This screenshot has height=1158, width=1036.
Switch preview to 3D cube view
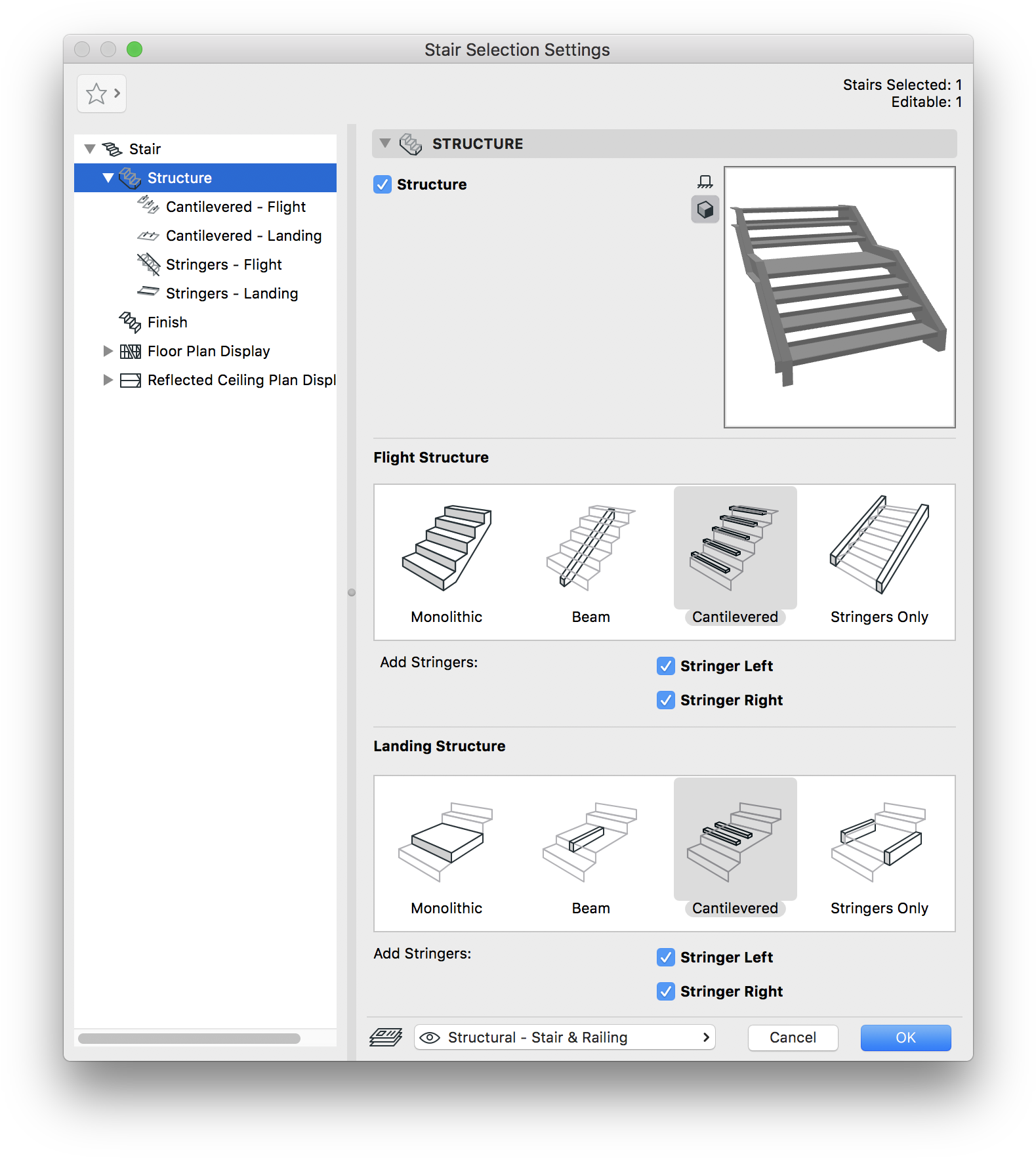(x=705, y=209)
